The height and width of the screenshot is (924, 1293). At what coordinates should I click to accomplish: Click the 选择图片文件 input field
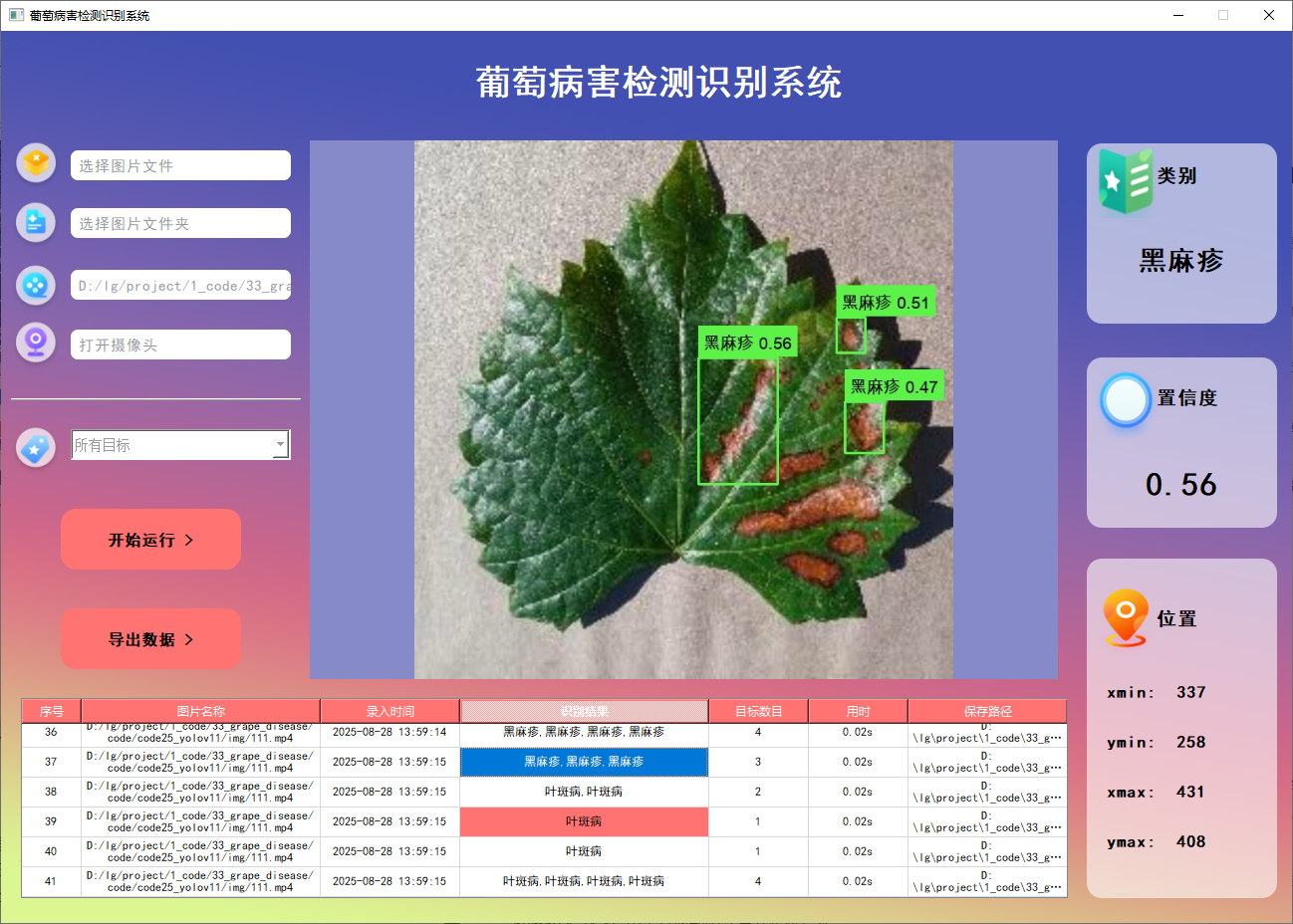[x=180, y=165]
